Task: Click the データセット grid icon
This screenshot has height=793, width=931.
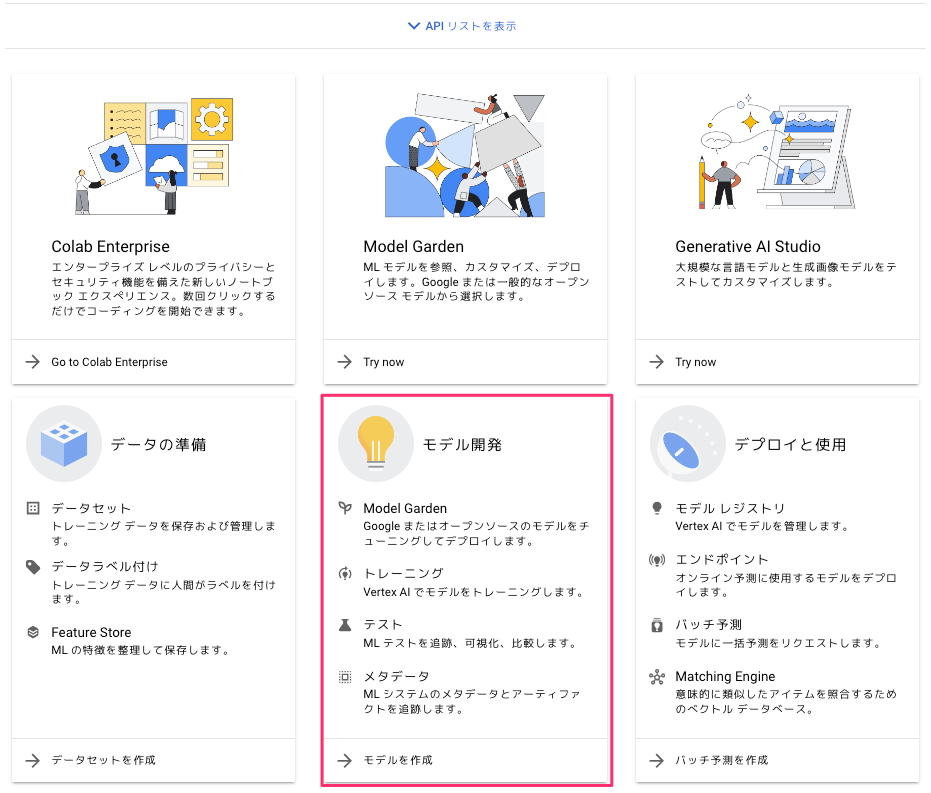Action: (33, 508)
